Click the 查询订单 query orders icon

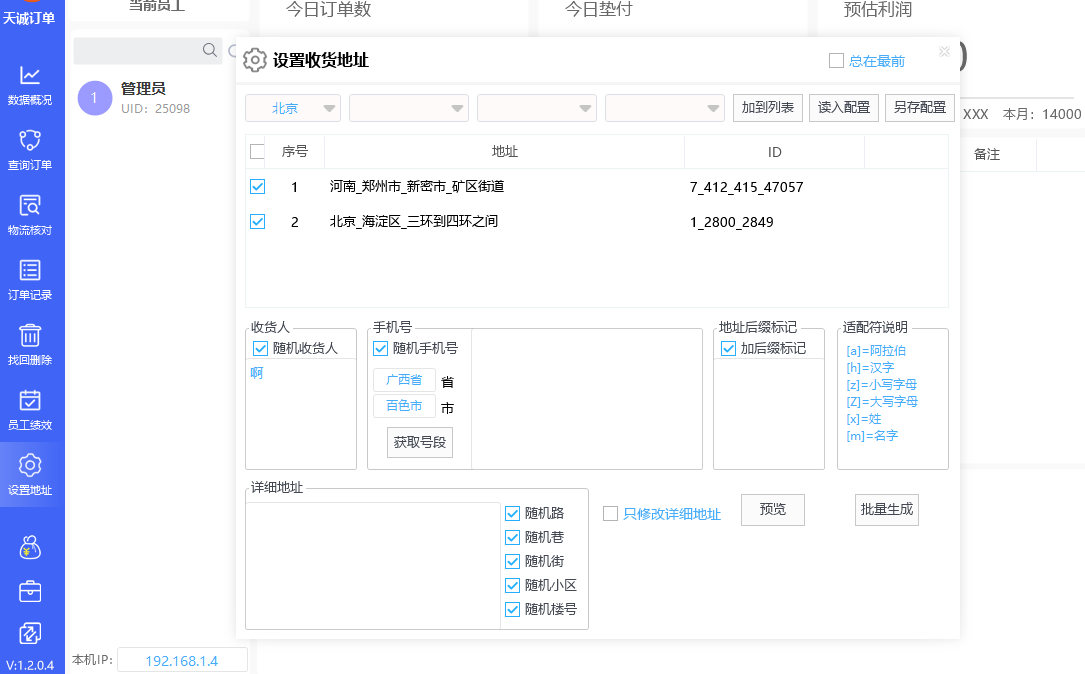click(x=30, y=141)
